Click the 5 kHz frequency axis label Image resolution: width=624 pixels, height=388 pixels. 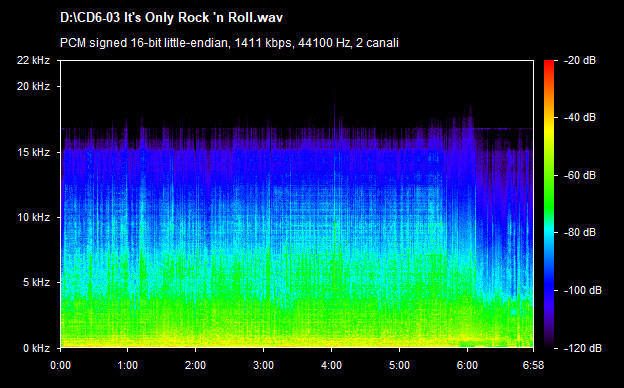coord(36,283)
